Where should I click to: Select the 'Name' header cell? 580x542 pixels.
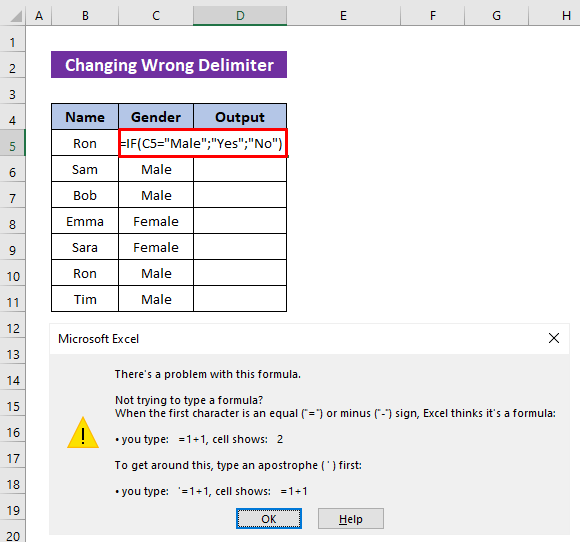tap(85, 117)
